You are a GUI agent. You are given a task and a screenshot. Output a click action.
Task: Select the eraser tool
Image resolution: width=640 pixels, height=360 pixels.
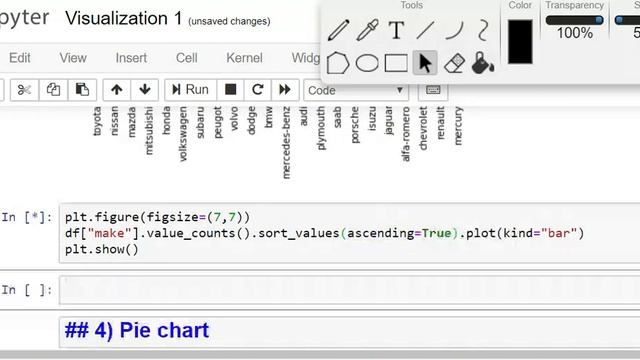tap(454, 63)
